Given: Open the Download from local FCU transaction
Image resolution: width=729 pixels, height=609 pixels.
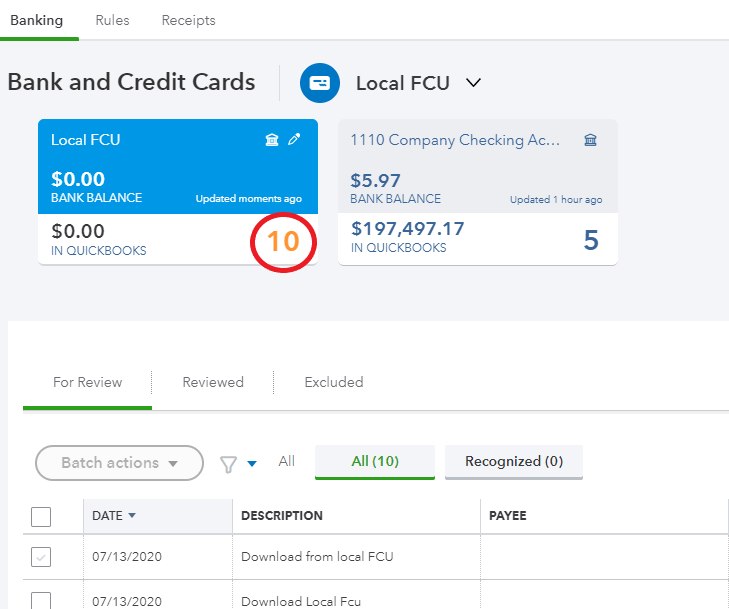Looking at the screenshot, I should coord(317,556).
